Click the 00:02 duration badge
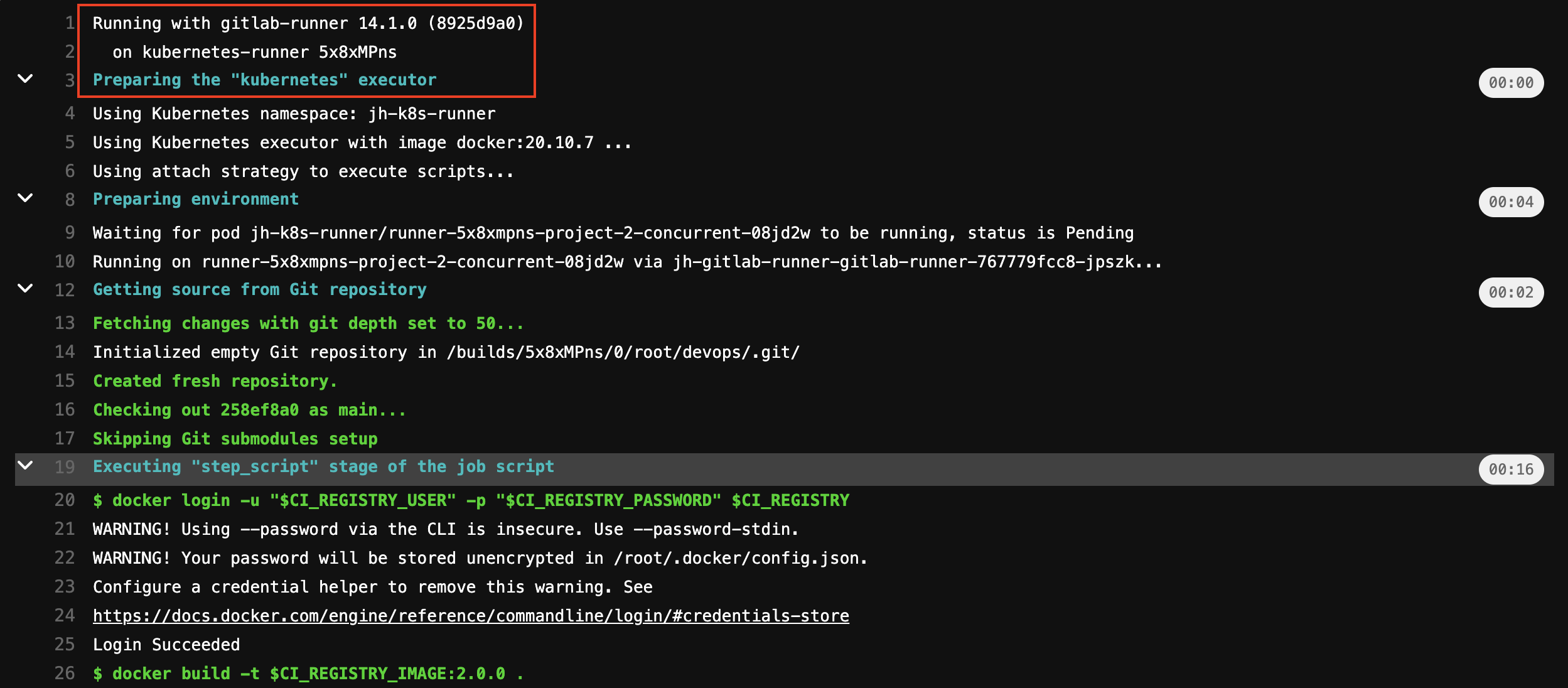Viewport: 1568px width, 688px height. click(x=1511, y=293)
